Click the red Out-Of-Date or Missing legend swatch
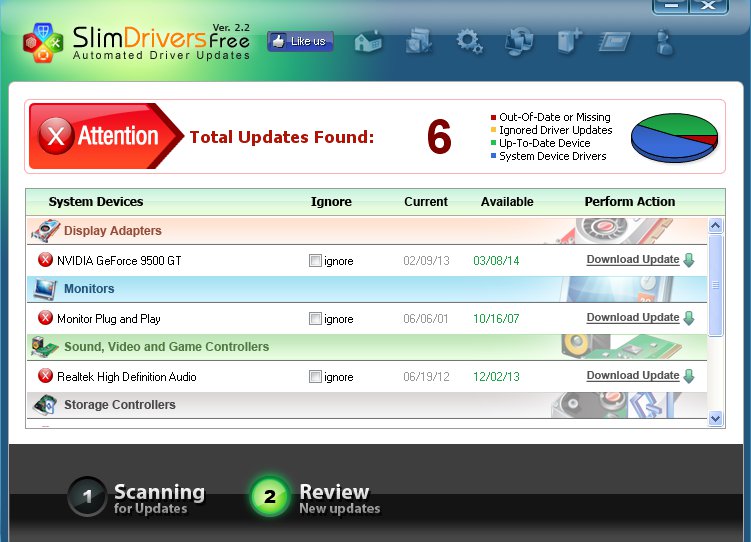 click(x=493, y=117)
